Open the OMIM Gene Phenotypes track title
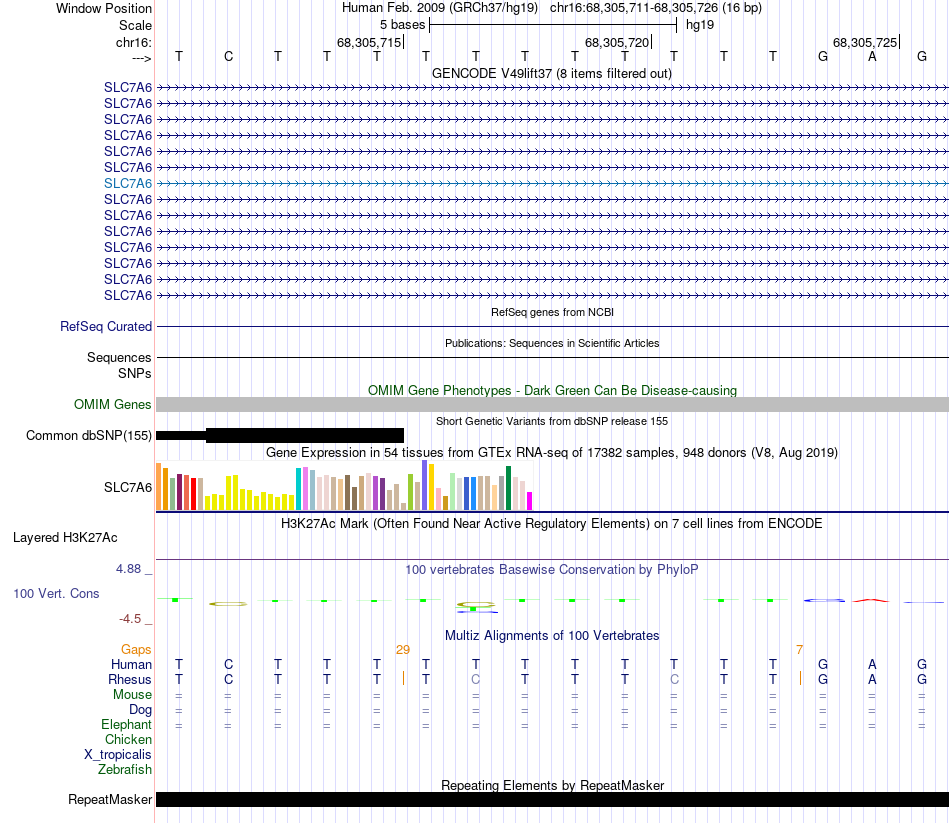This screenshot has height=823, width=950. (552, 390)
